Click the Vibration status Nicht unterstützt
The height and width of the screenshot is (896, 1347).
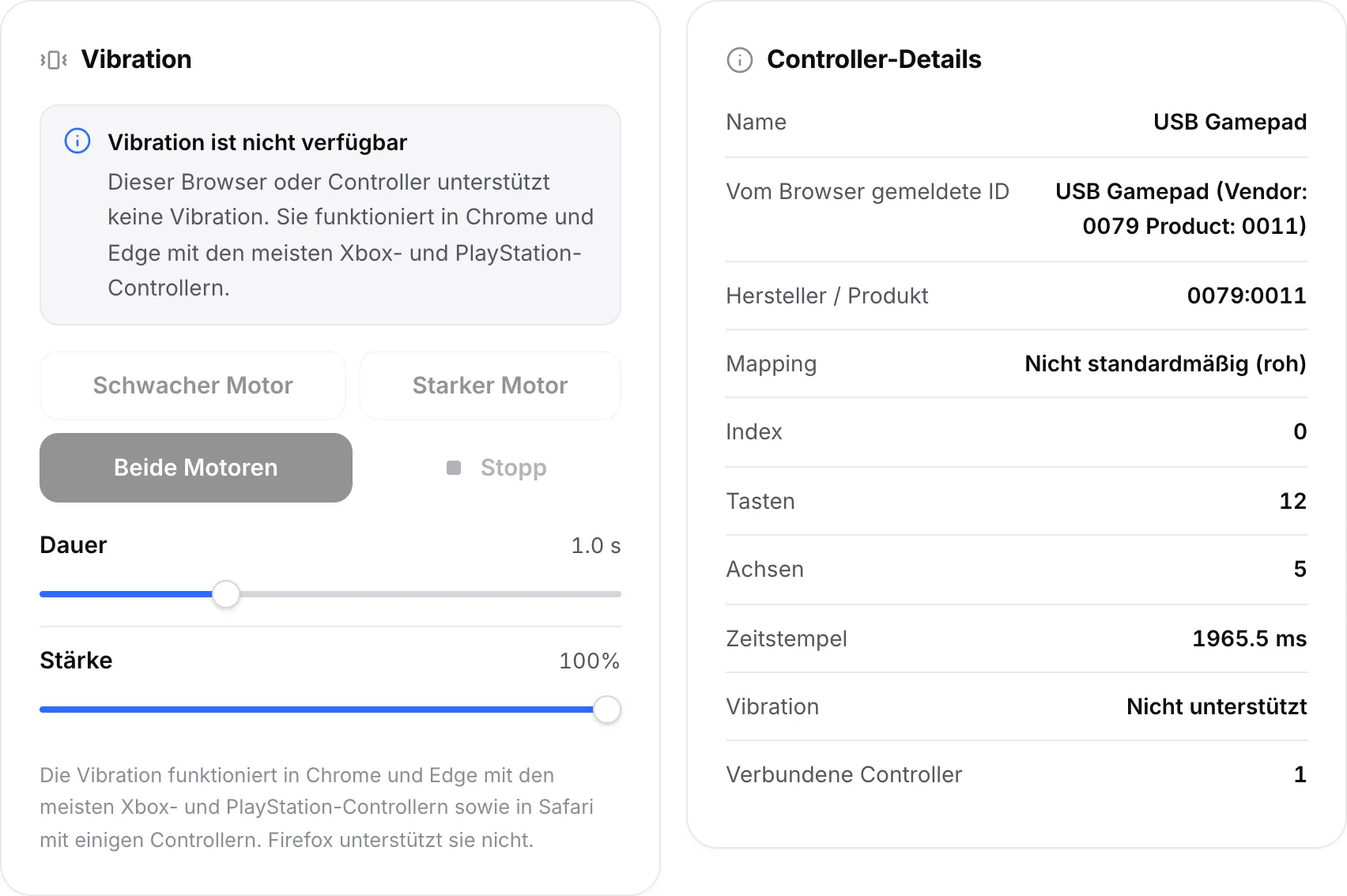[x=1217, y=706]
